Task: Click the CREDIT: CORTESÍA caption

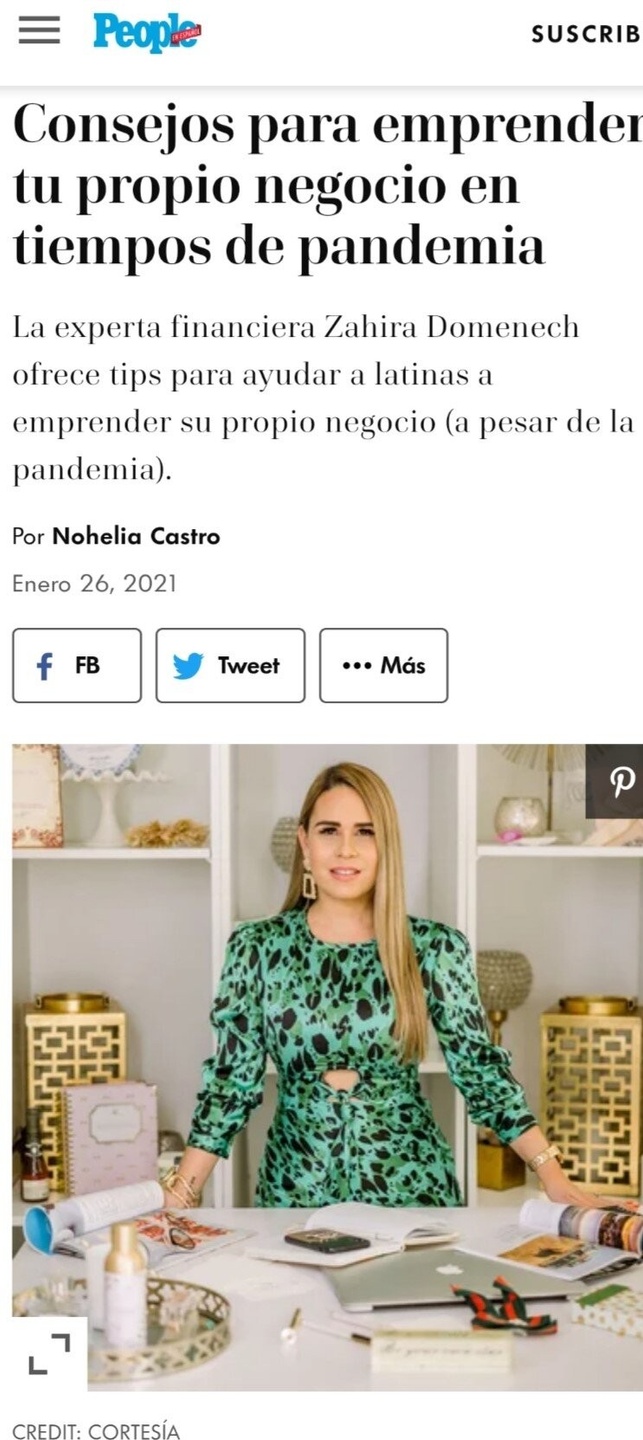Action: (96, 1433)
